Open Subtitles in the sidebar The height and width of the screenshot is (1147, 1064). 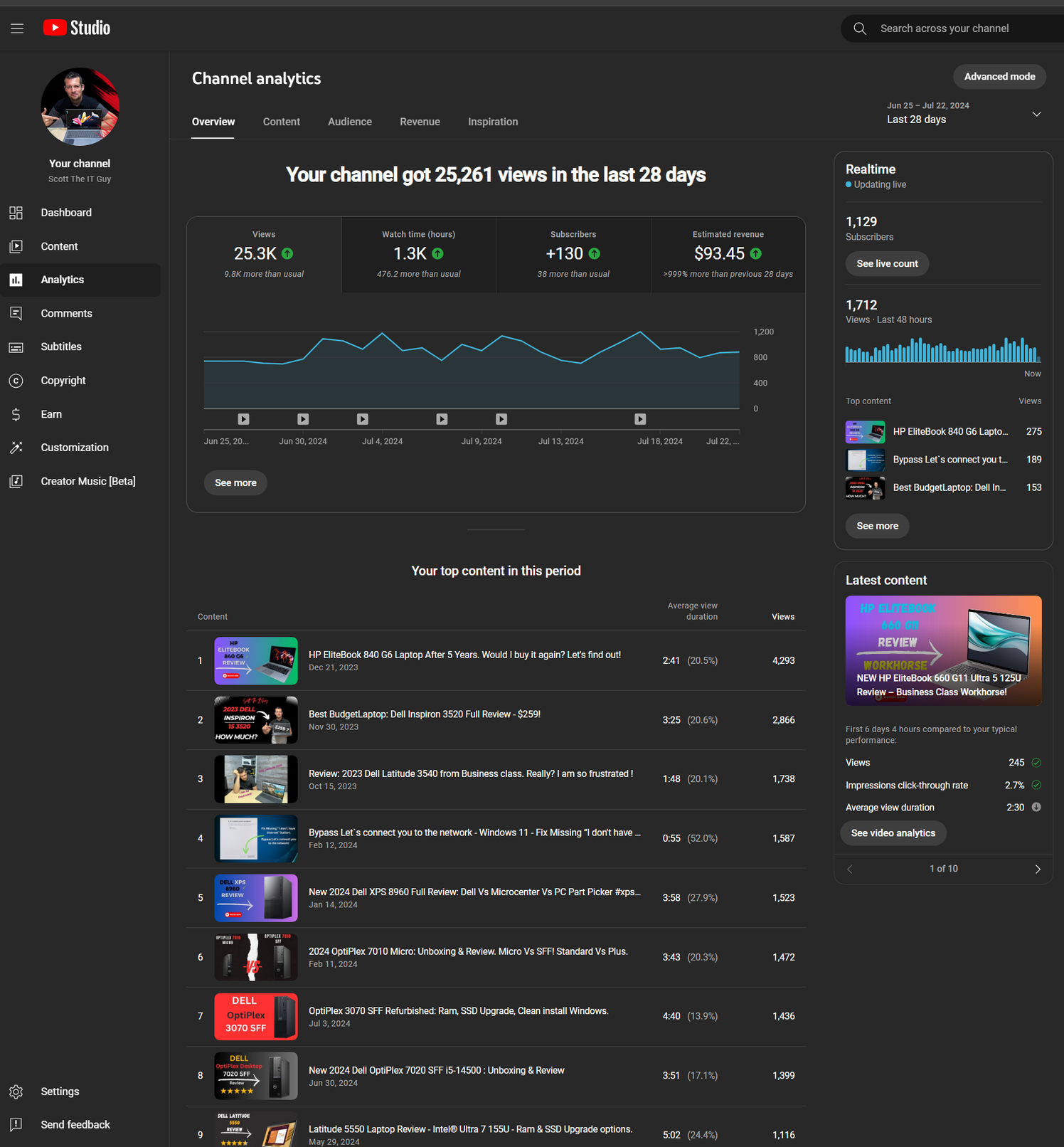[80, 347]
